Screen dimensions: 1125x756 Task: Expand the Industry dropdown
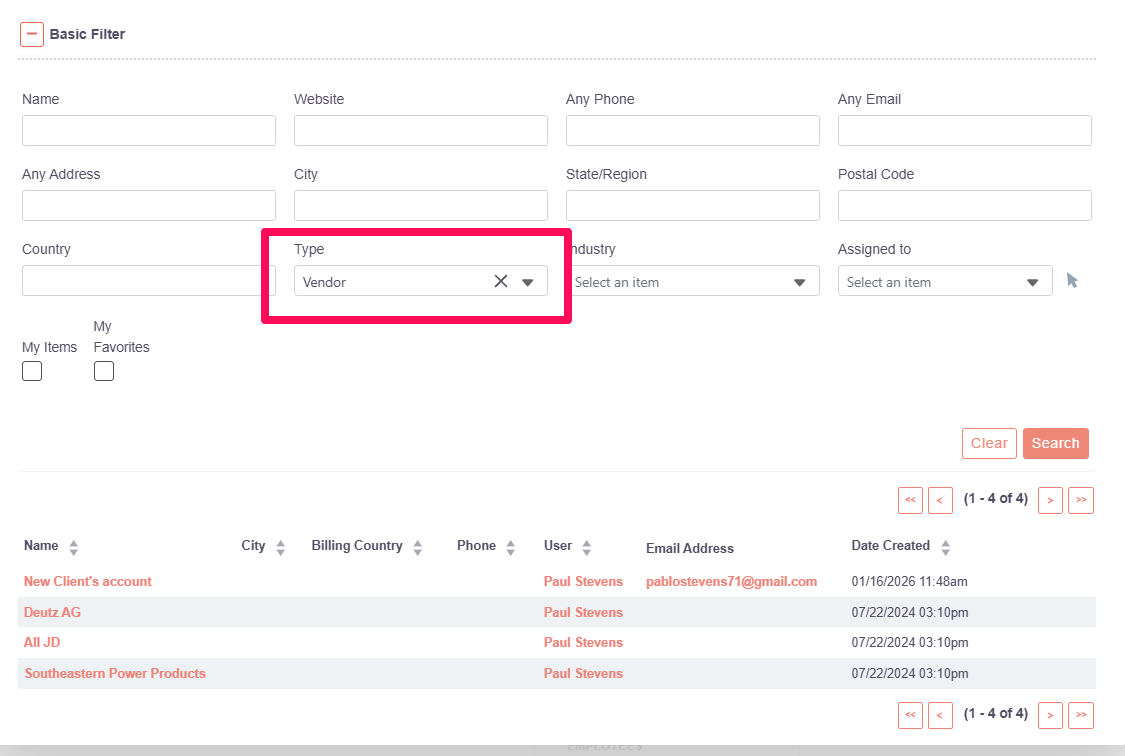coord(799,282)
